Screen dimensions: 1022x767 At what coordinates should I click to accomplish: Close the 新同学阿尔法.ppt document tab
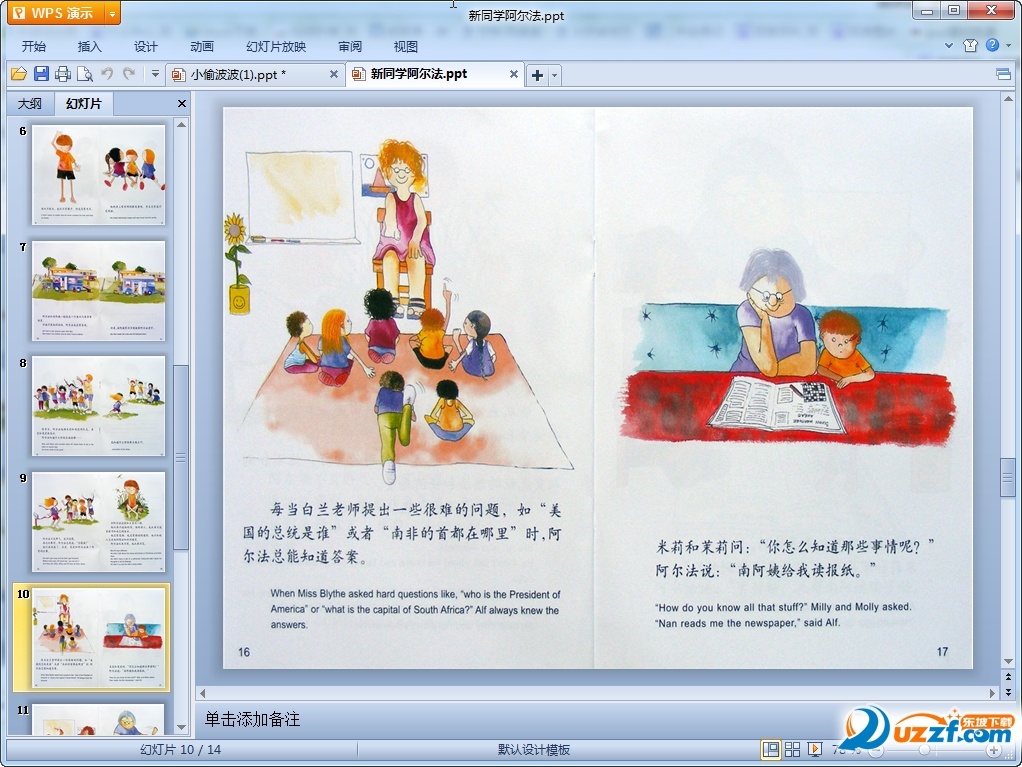pos(514,74)
